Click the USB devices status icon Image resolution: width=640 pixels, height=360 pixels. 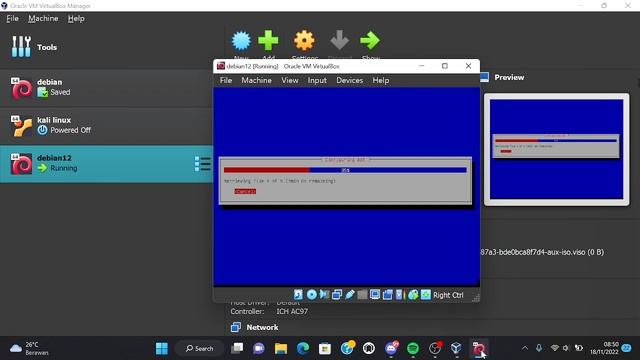(x=349, y=295)
